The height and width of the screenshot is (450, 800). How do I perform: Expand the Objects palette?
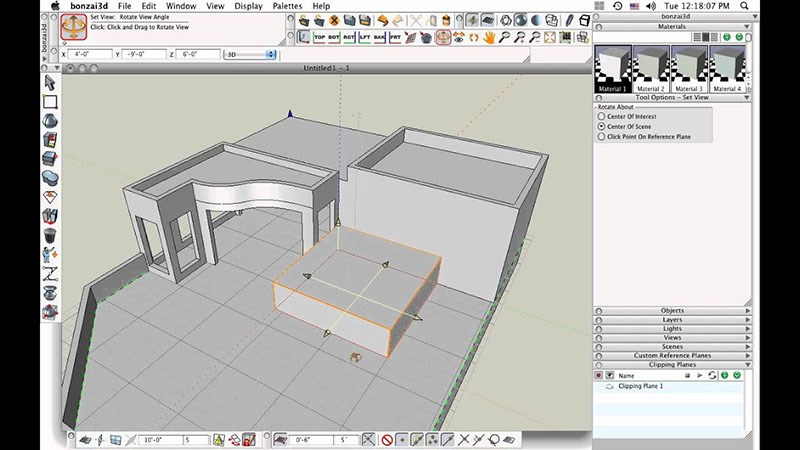(748, 310)
